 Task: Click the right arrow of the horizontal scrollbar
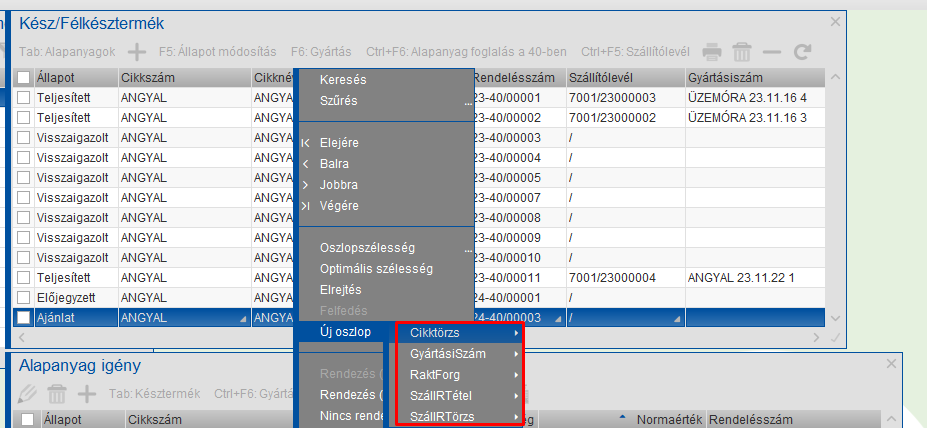[816, 338]
